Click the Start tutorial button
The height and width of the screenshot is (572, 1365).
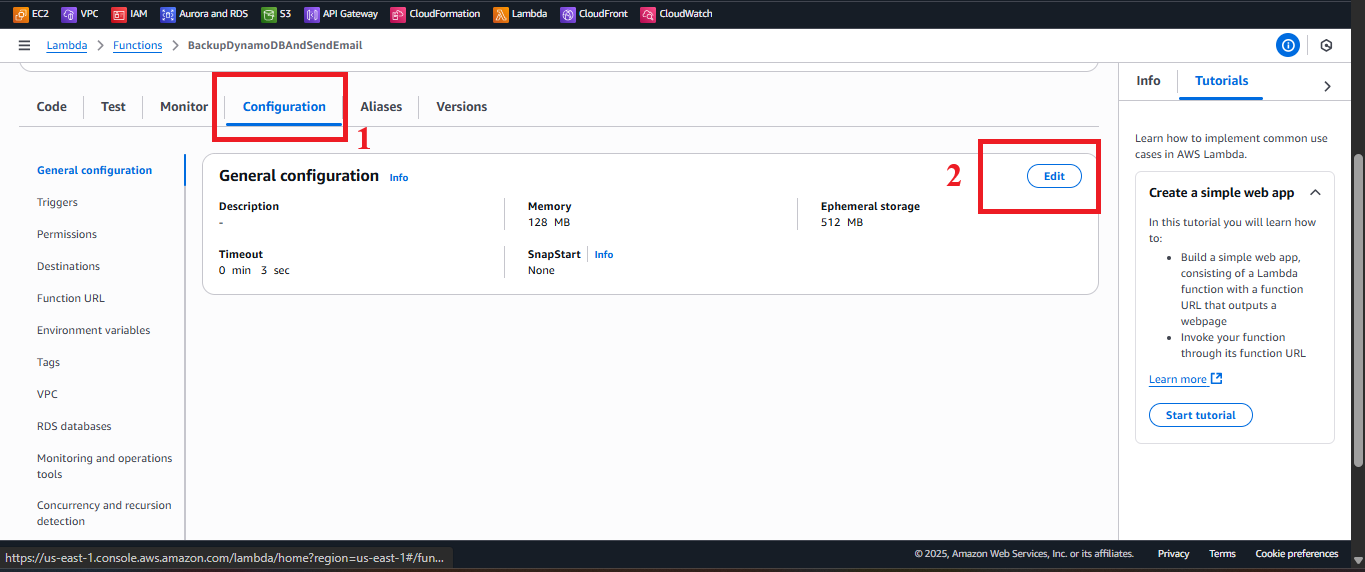click(1201, 415)
